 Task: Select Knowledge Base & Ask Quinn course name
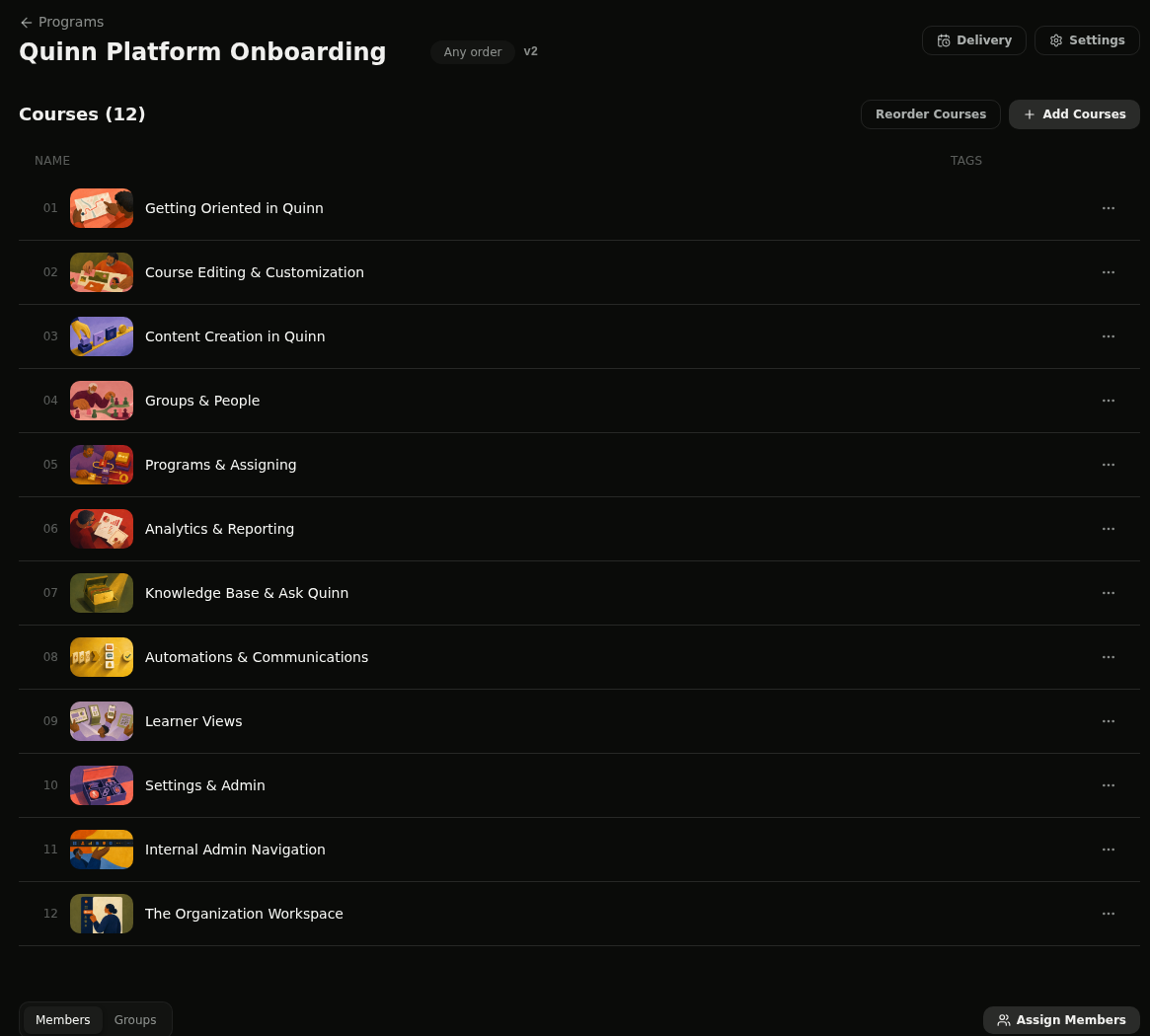[247, 593]
